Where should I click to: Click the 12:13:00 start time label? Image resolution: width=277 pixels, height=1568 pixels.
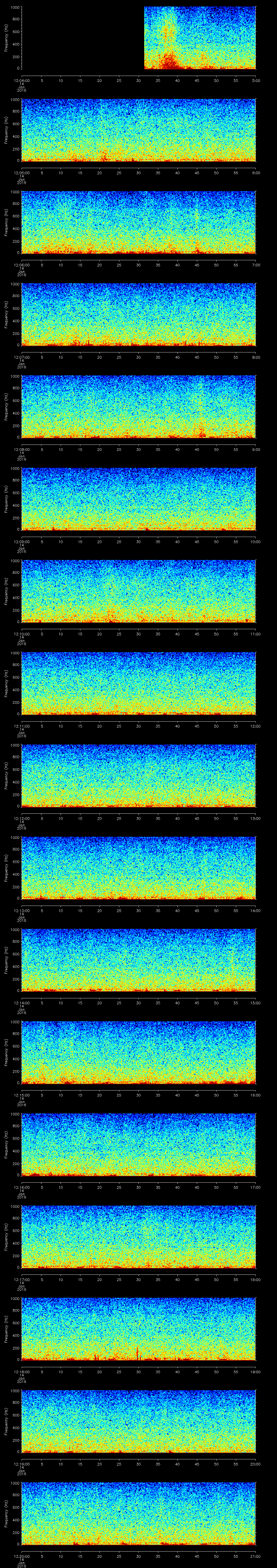coord(21,910)
